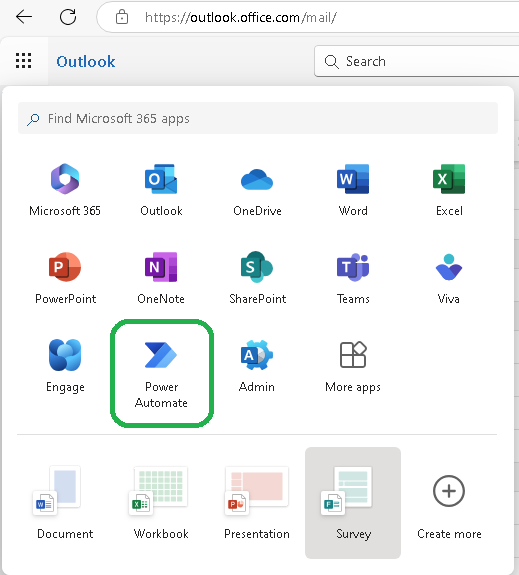Launch PowerPoint from the app grid

65,278
